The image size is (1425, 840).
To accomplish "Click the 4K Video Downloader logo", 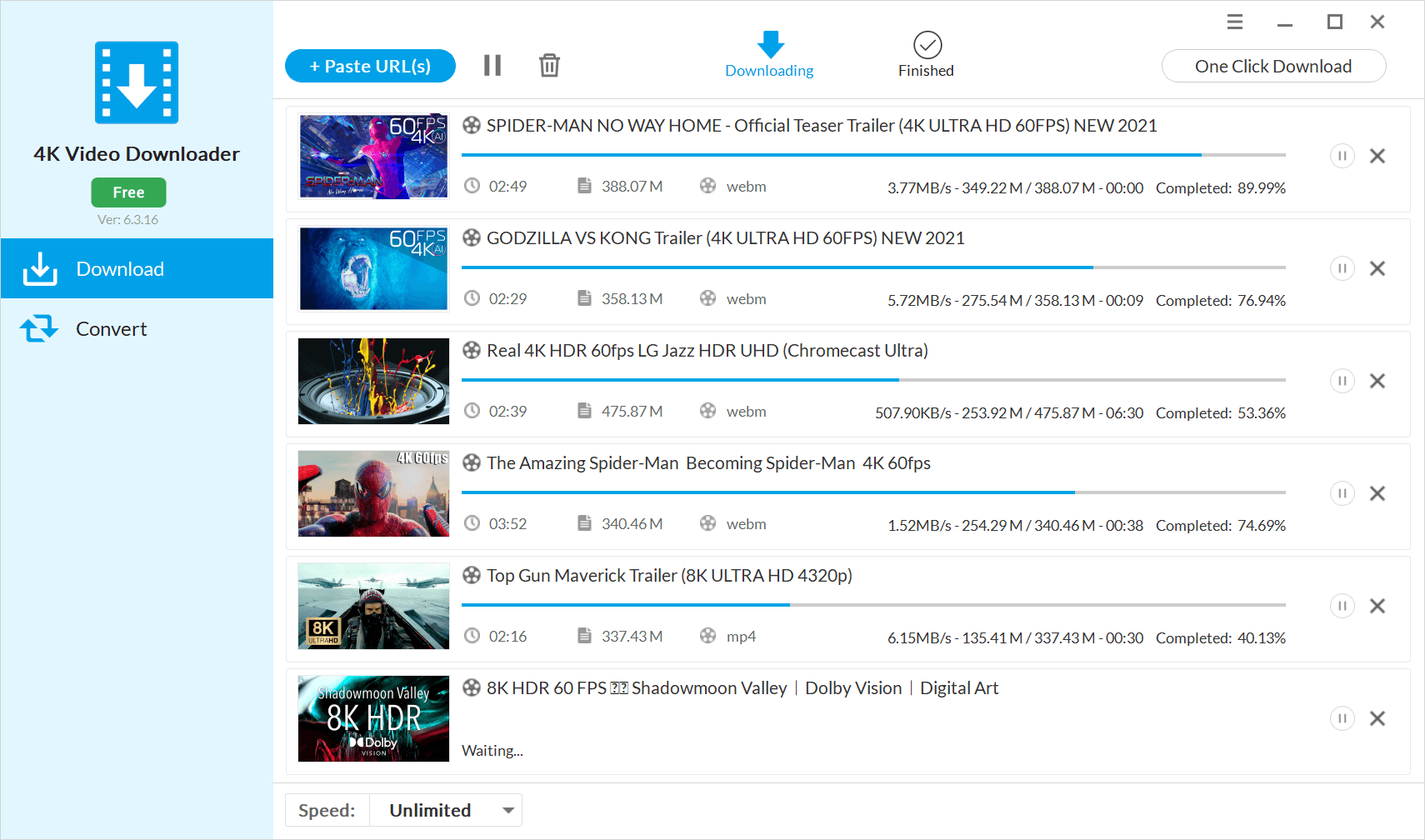I will click(x=137, y=82).
